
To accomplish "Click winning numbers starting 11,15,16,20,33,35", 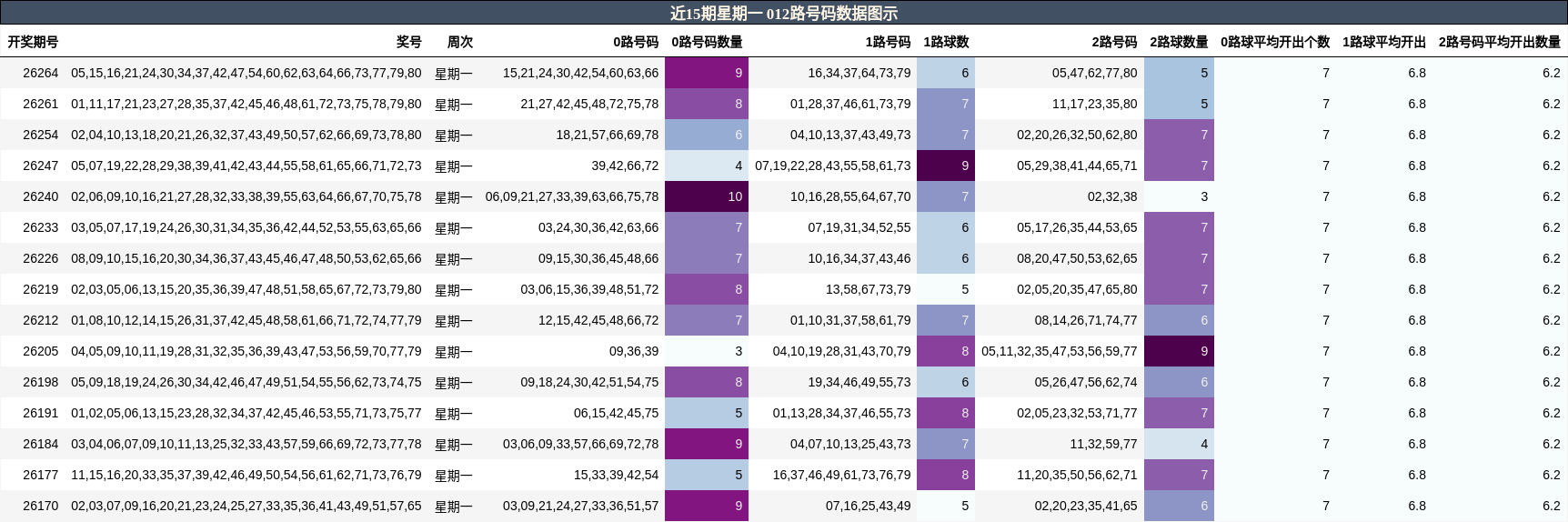I will (x=246, y=475).
